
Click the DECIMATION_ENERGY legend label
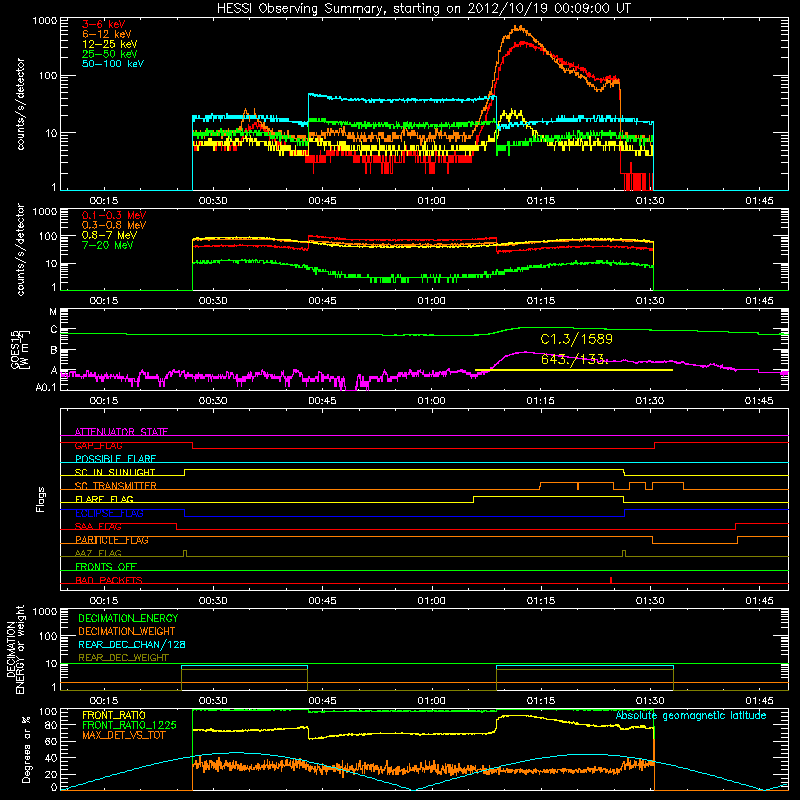click(128, 618)
